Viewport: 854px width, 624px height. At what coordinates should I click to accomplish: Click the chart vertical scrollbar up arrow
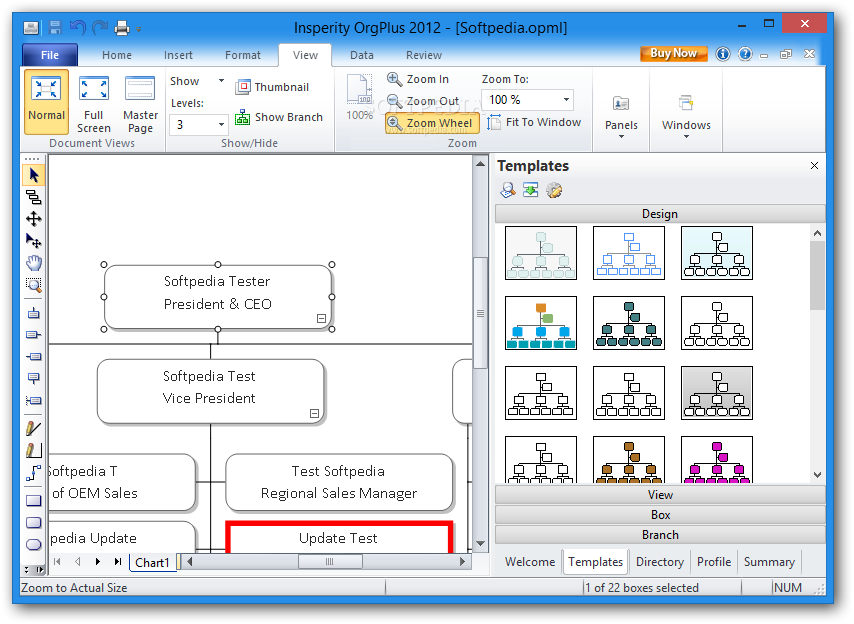(x=480, y=164)
